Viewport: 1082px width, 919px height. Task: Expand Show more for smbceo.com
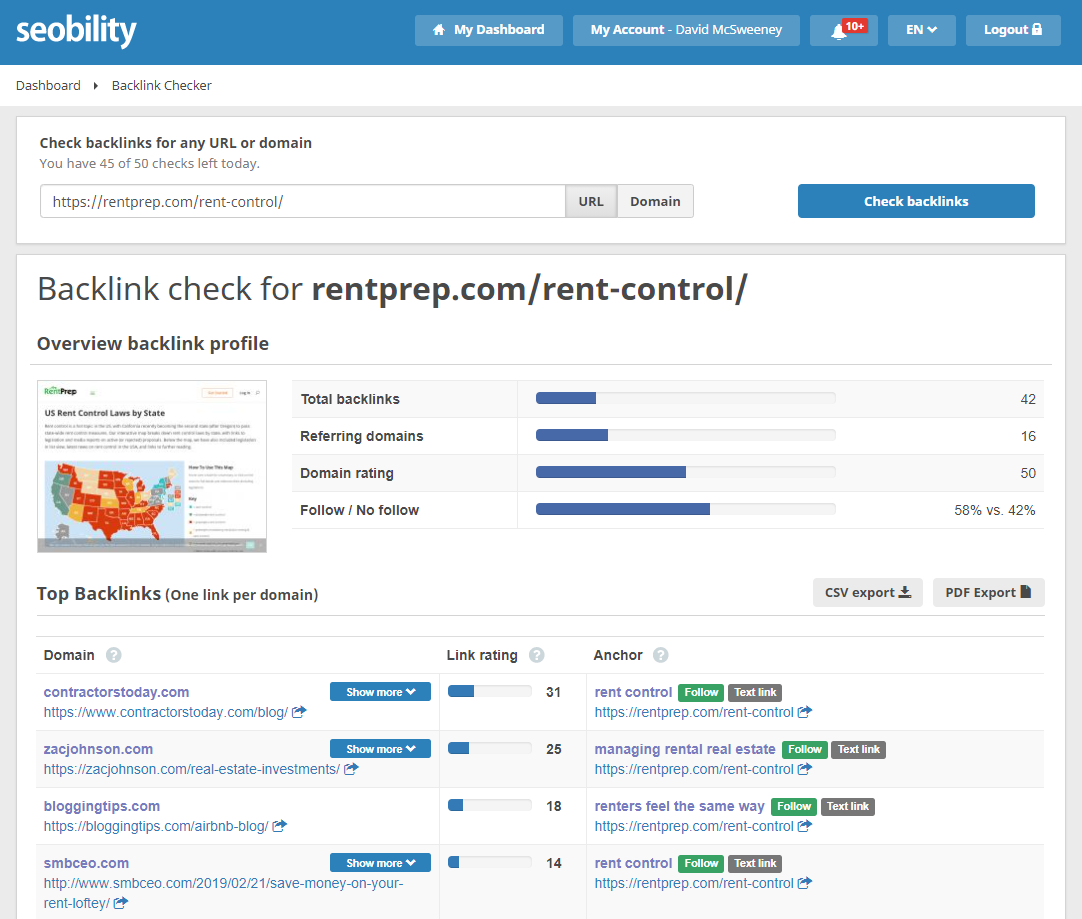coord(380,862)
